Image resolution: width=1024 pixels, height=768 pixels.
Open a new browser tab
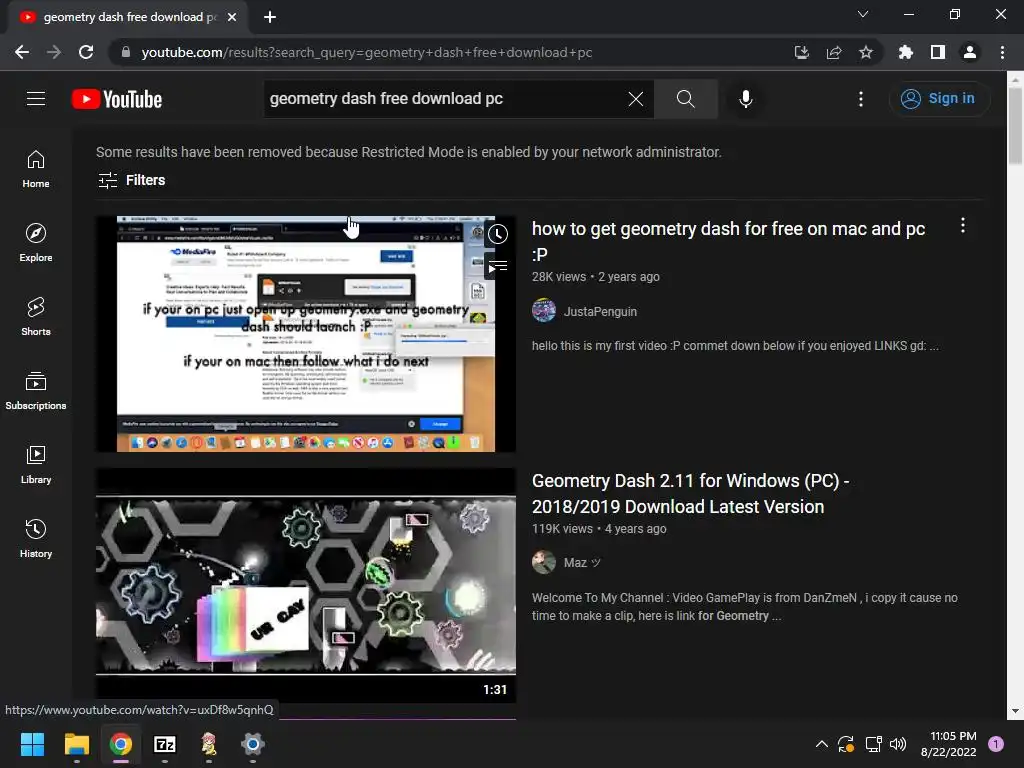[270, 17]
